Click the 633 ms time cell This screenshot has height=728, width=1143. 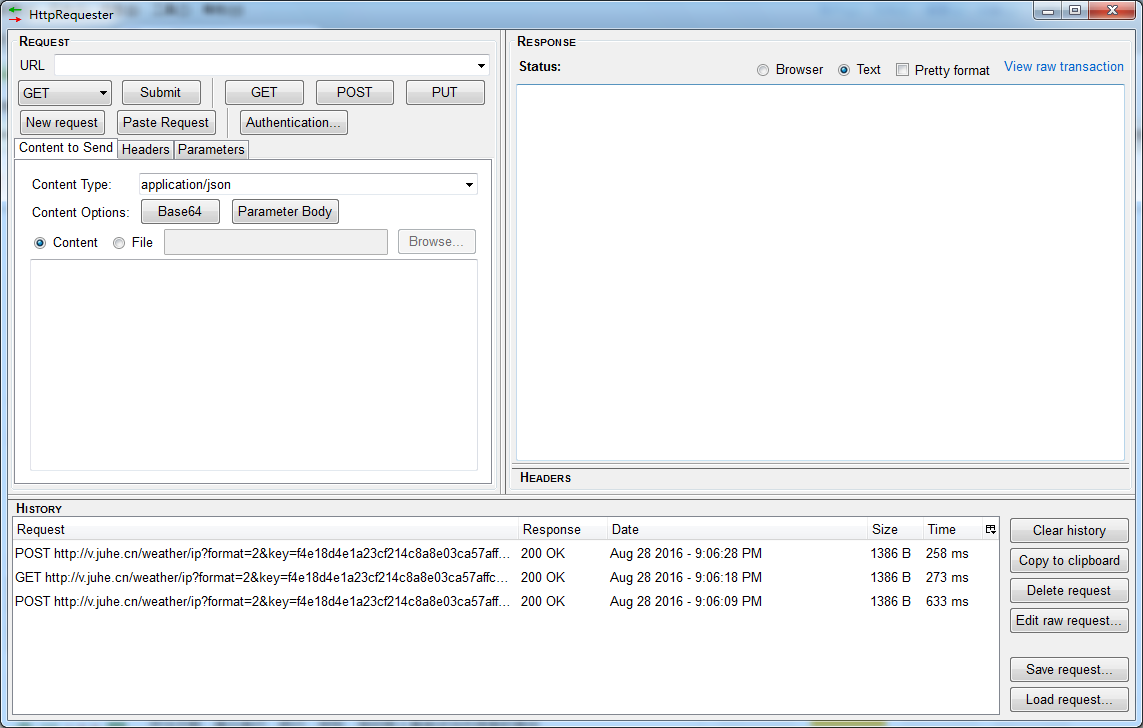coord(947,602)
